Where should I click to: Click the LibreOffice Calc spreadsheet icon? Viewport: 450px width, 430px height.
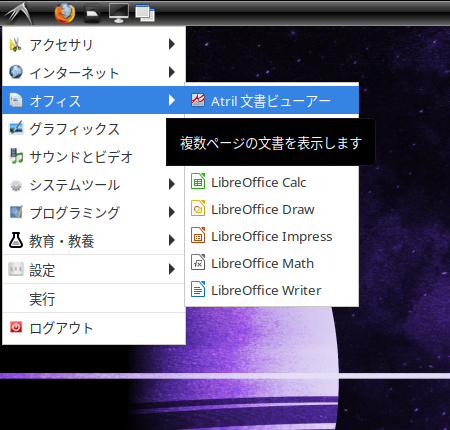(198, 182)
